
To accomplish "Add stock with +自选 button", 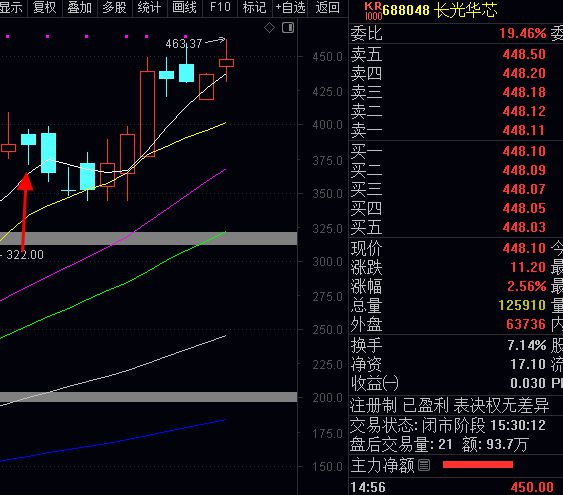I will [x=290, y=7].
